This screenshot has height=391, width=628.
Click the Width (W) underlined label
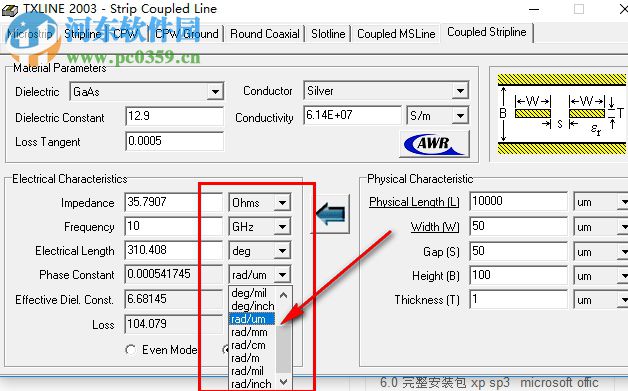(x=435, y=227)
